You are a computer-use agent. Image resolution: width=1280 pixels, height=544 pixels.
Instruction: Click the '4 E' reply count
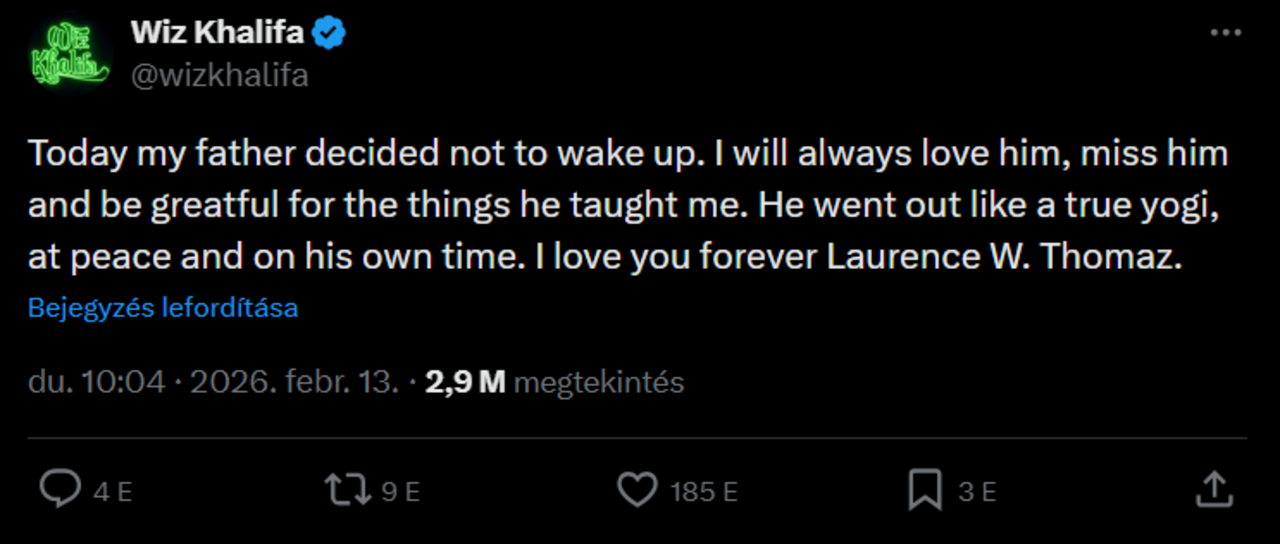click(x=112, y=492)
